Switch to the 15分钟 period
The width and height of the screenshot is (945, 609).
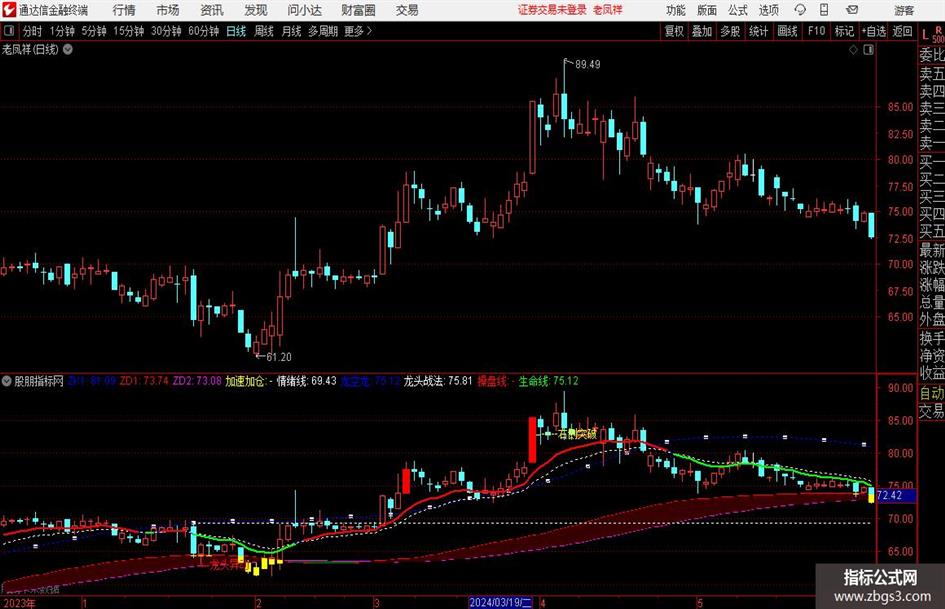coord(129,31)
